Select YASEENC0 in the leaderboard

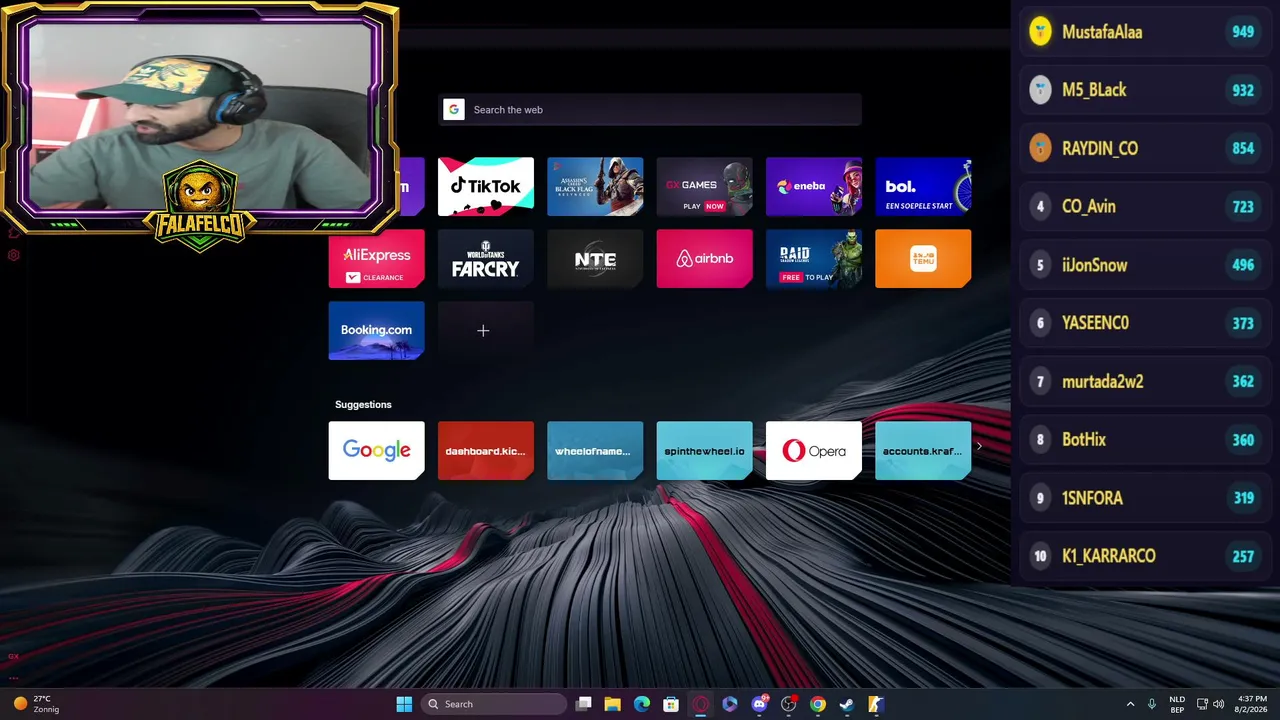point(1145,323)
